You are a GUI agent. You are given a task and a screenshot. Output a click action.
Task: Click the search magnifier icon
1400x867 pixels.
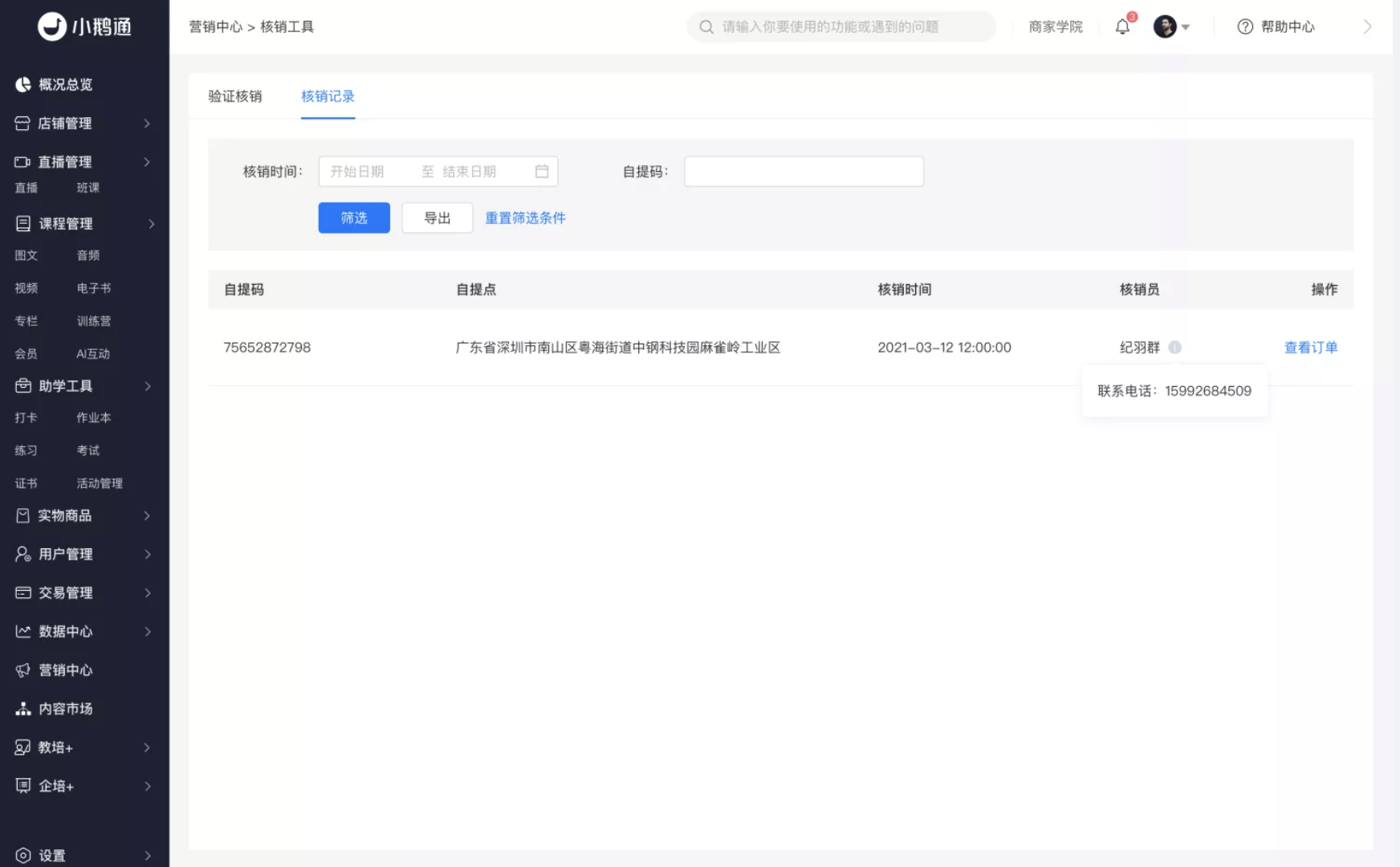click(x=706, y=26)
